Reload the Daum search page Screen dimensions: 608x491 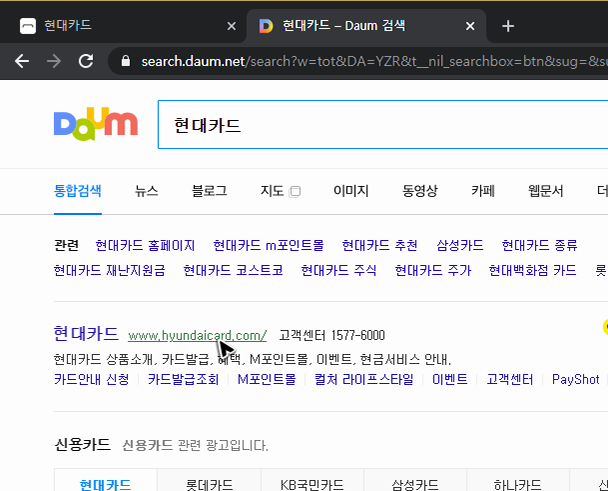[x=86, y=61]
